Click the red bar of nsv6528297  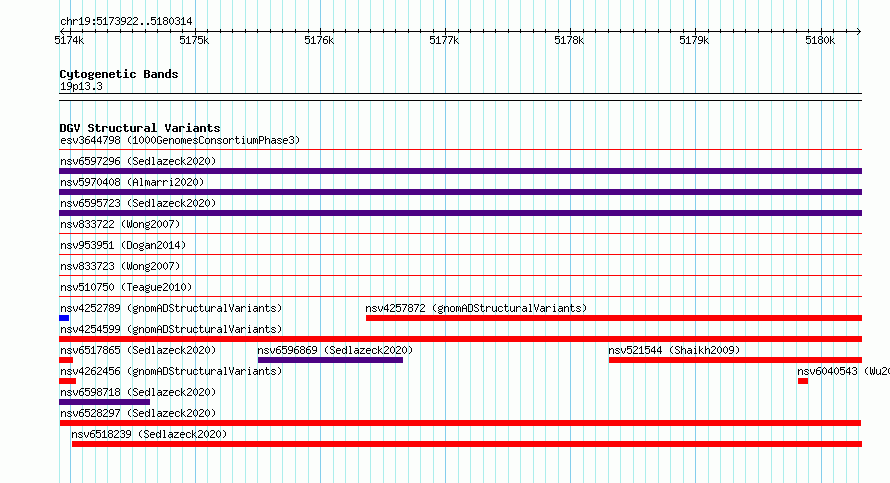(460, 423)
